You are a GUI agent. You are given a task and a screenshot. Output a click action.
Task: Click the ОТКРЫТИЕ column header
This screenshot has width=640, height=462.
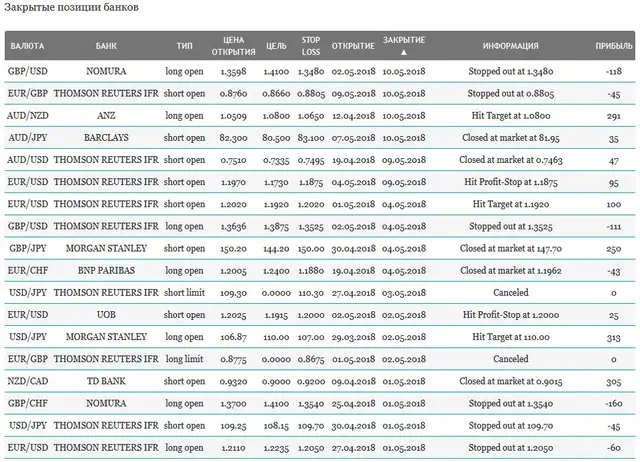click(353, 46)
